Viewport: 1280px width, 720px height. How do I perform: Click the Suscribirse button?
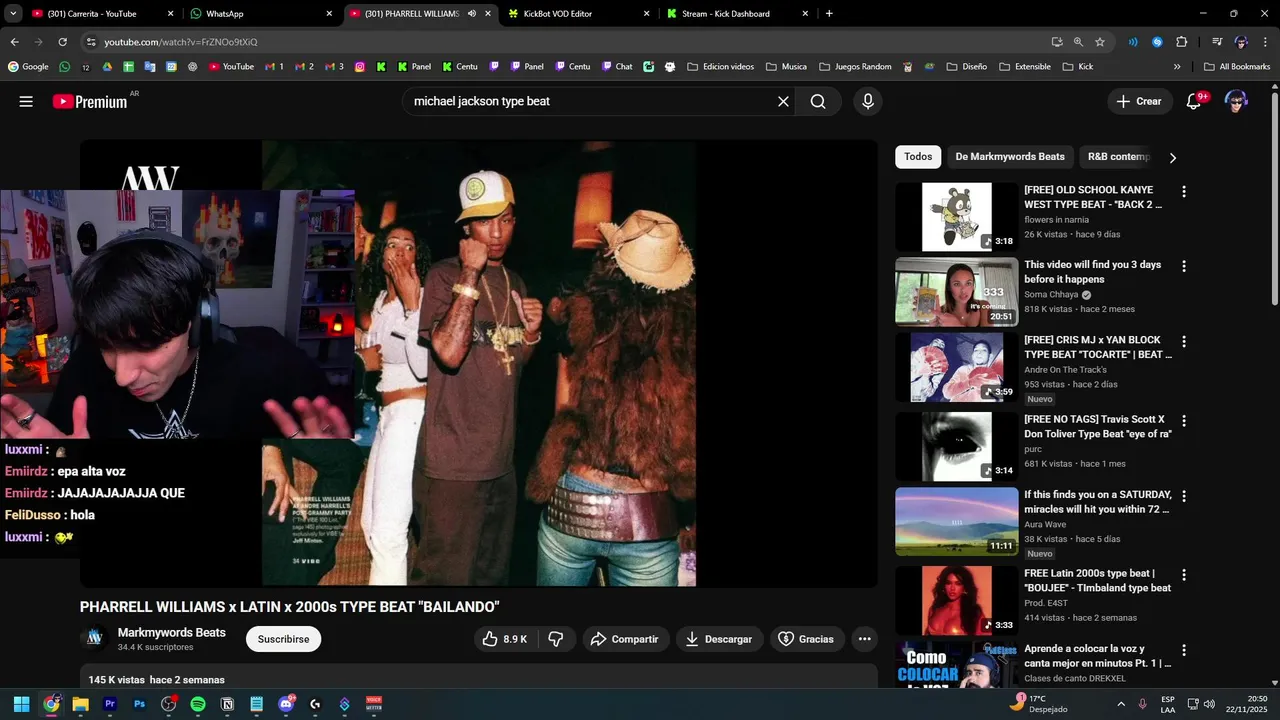[283, 639]
